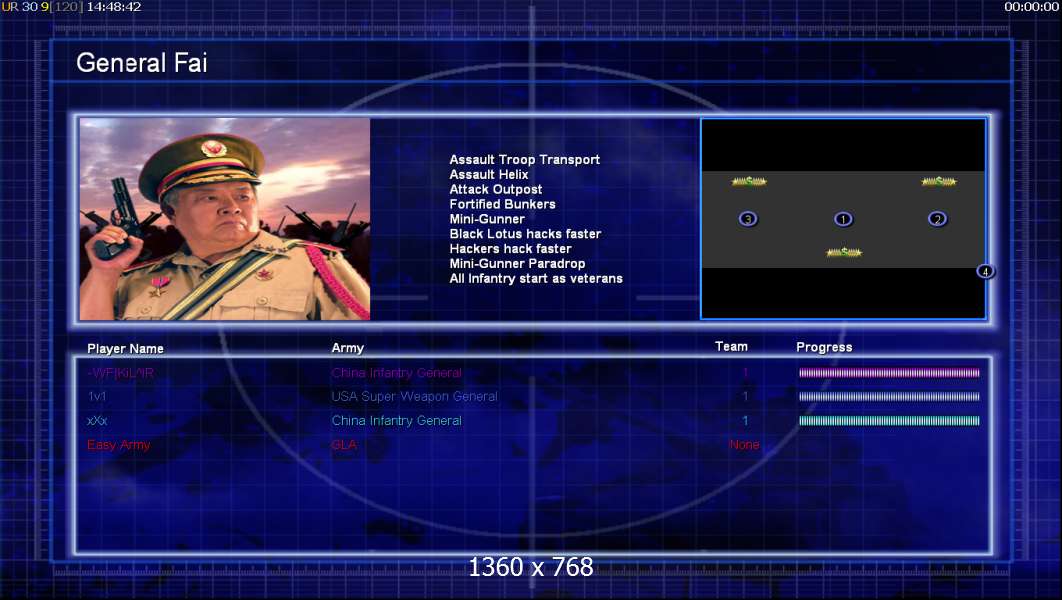The image size is (1062, 600).
Task: Click the 'Player Name' column header
Action: (125, 349)
